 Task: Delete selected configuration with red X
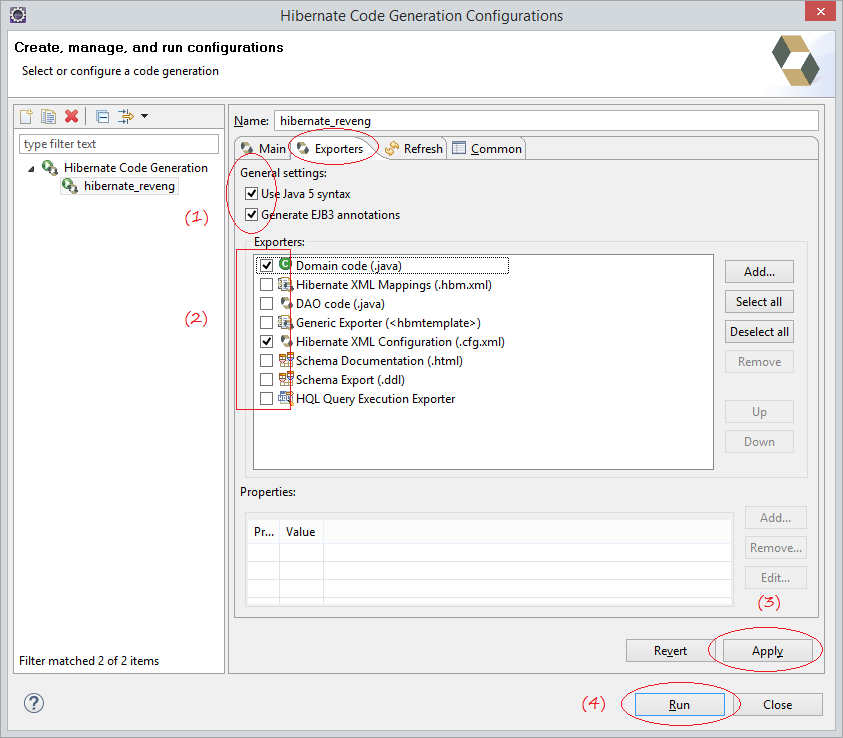click(x=72, y=116)
